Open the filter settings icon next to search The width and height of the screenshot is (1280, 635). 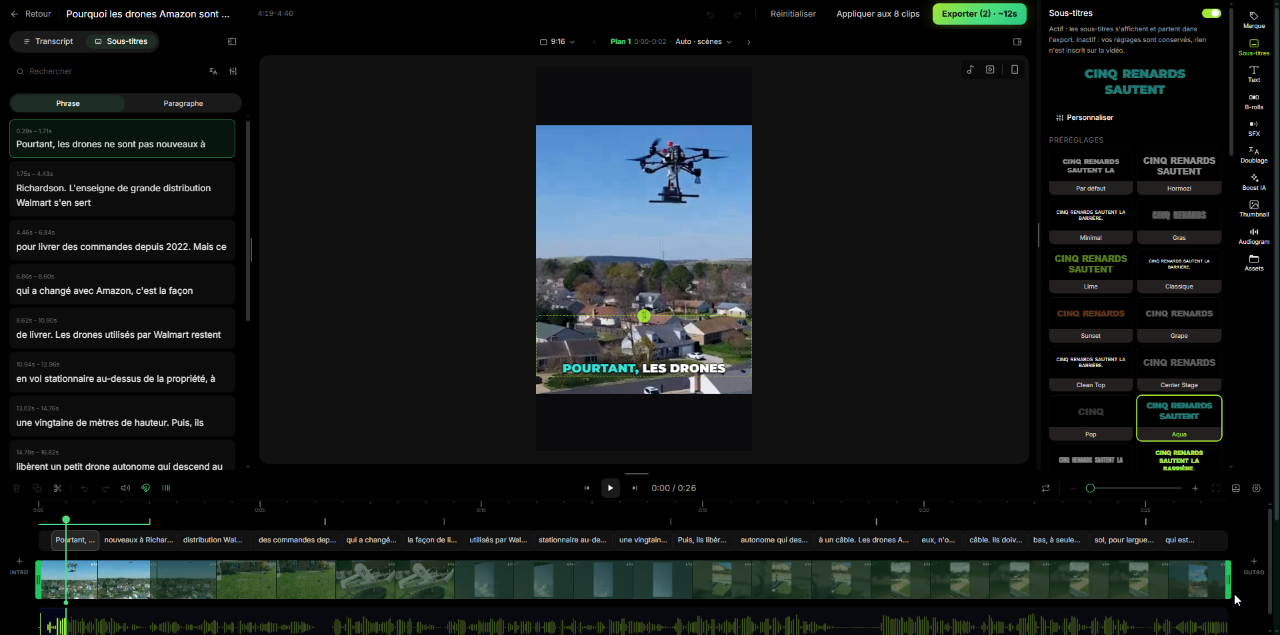(233, 71)
